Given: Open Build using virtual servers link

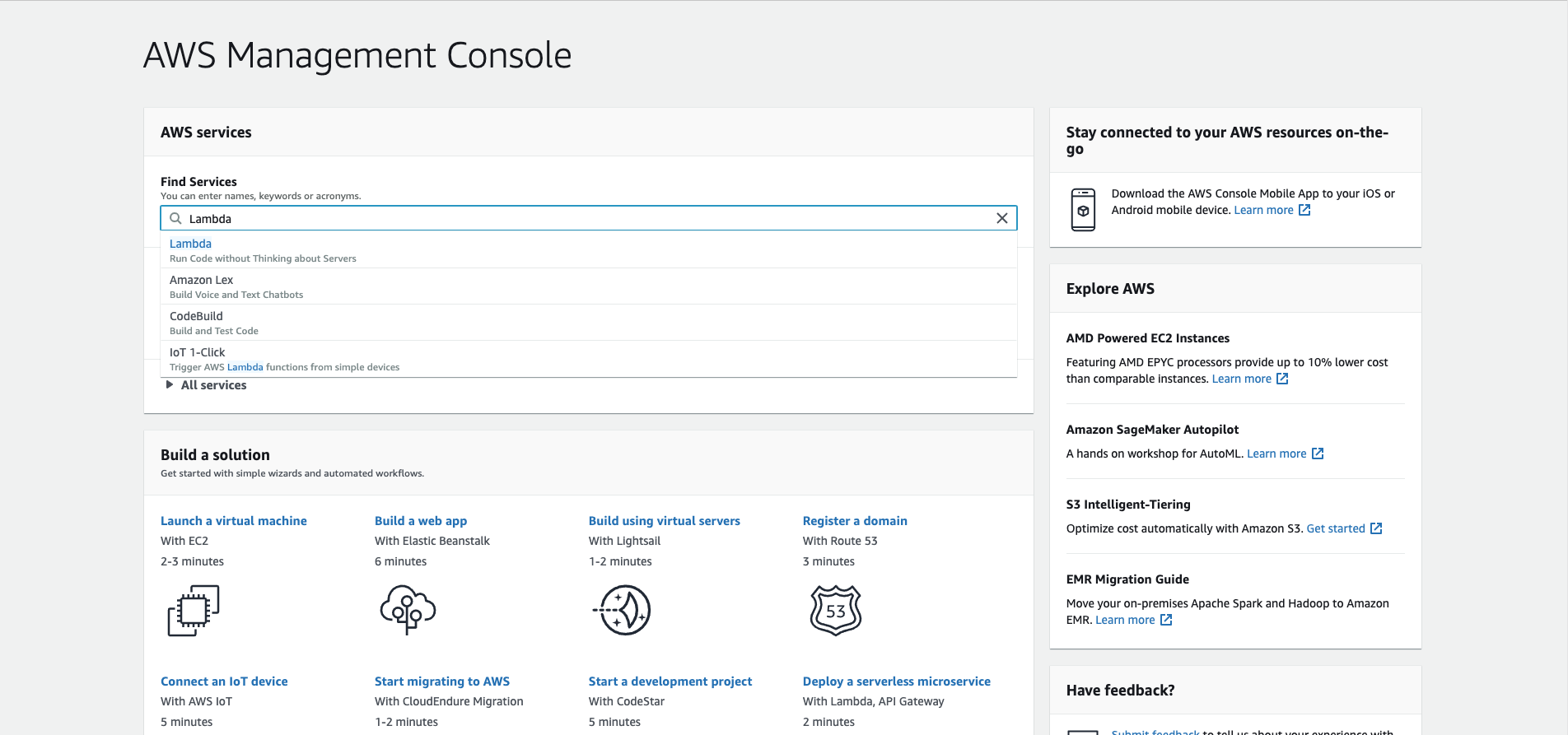Looking at the screenshot, I should tap(665, 521).
